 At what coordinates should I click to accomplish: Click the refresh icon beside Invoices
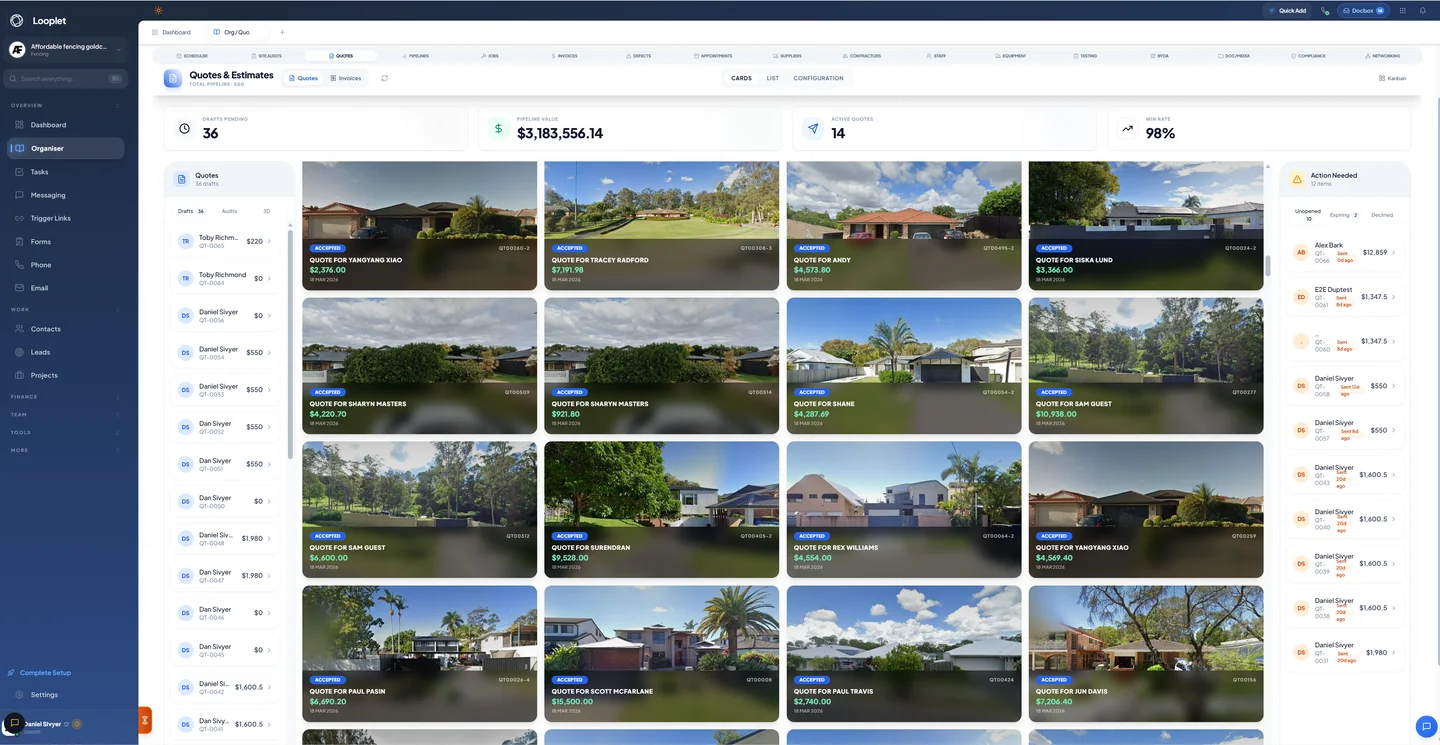pos(384,78)
